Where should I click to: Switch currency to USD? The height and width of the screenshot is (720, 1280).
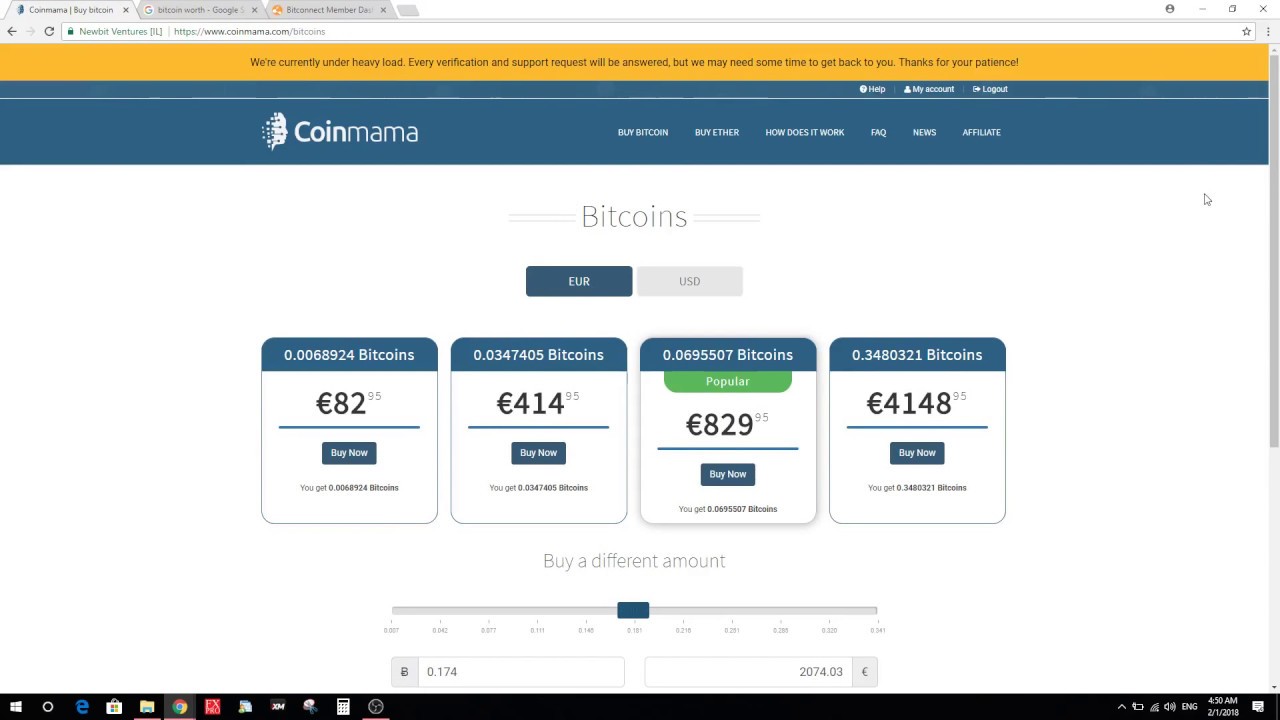pyautogui.click(x=689, y=281)
